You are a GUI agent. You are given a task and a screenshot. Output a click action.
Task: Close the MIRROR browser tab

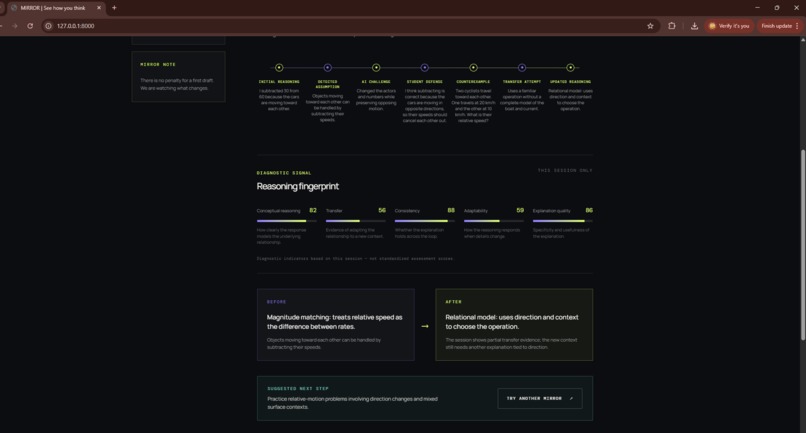pyautogui.click(x=99, y=8)
